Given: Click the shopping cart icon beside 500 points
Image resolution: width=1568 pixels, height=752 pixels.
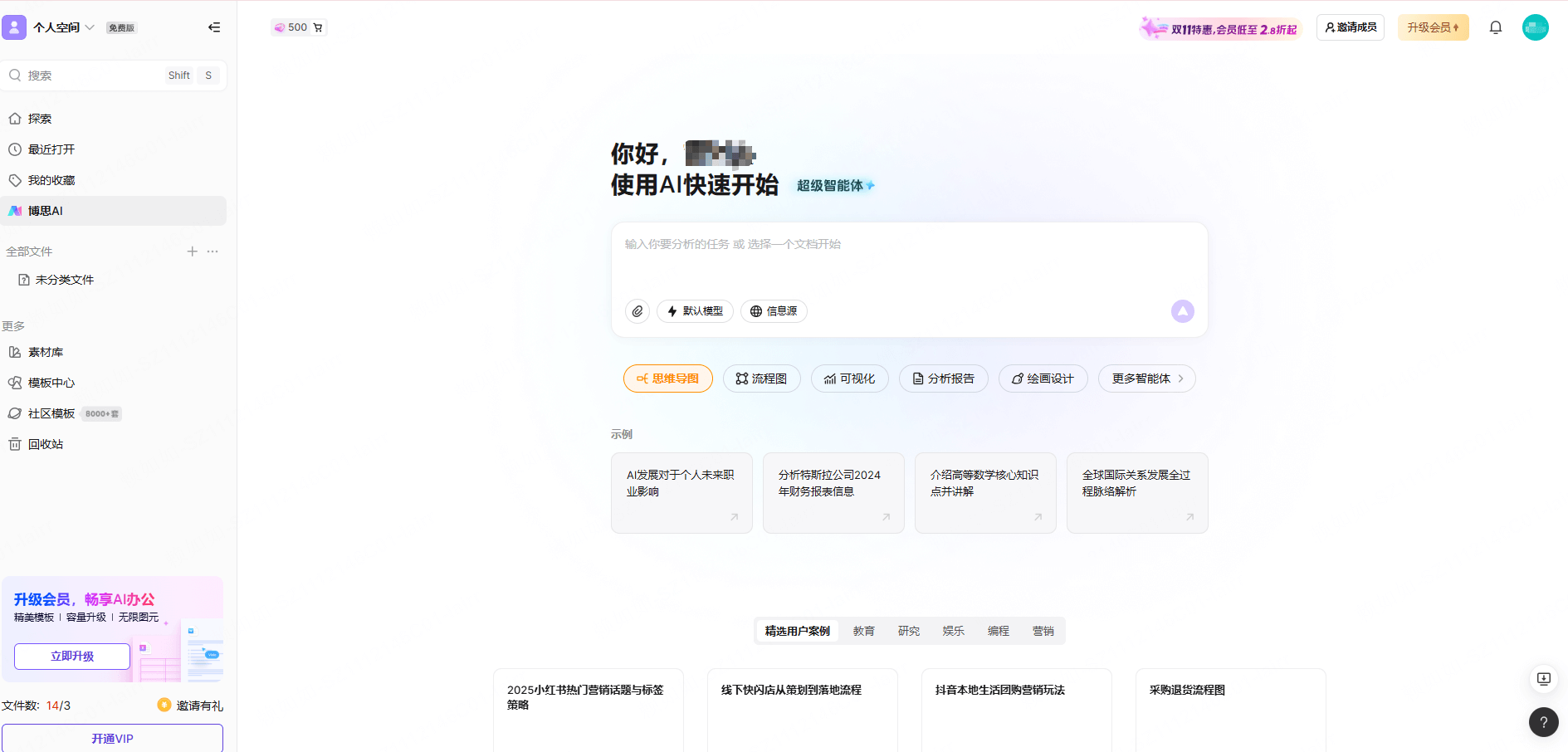Looking at the screenshot, I should pyautogui.click(x=316, y=27).
